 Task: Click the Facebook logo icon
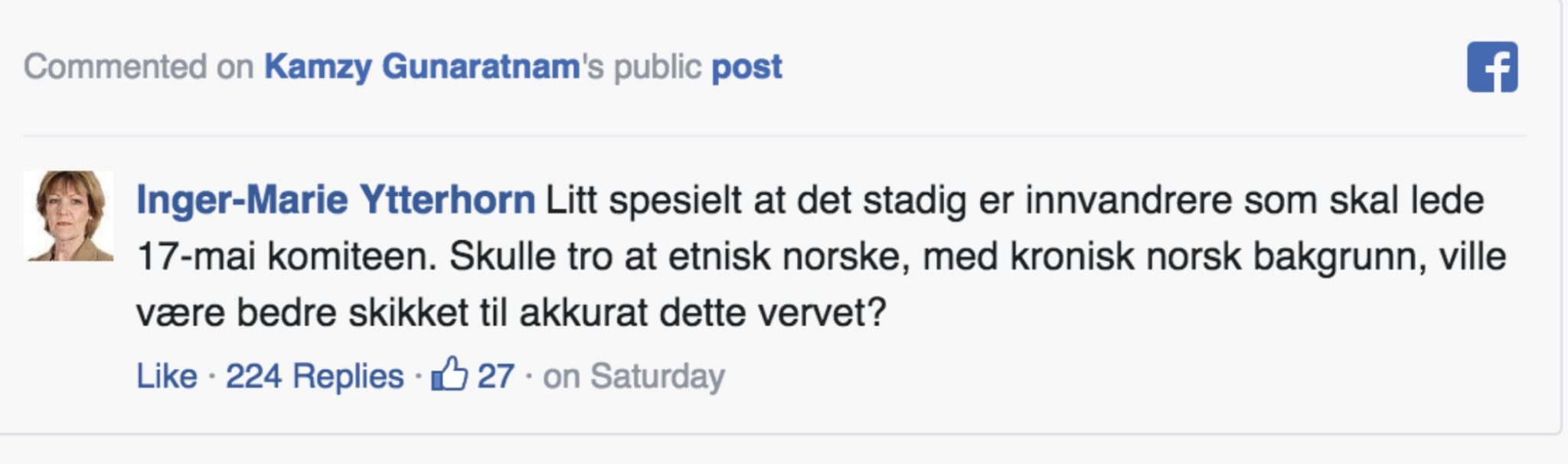pos(1492,67)
